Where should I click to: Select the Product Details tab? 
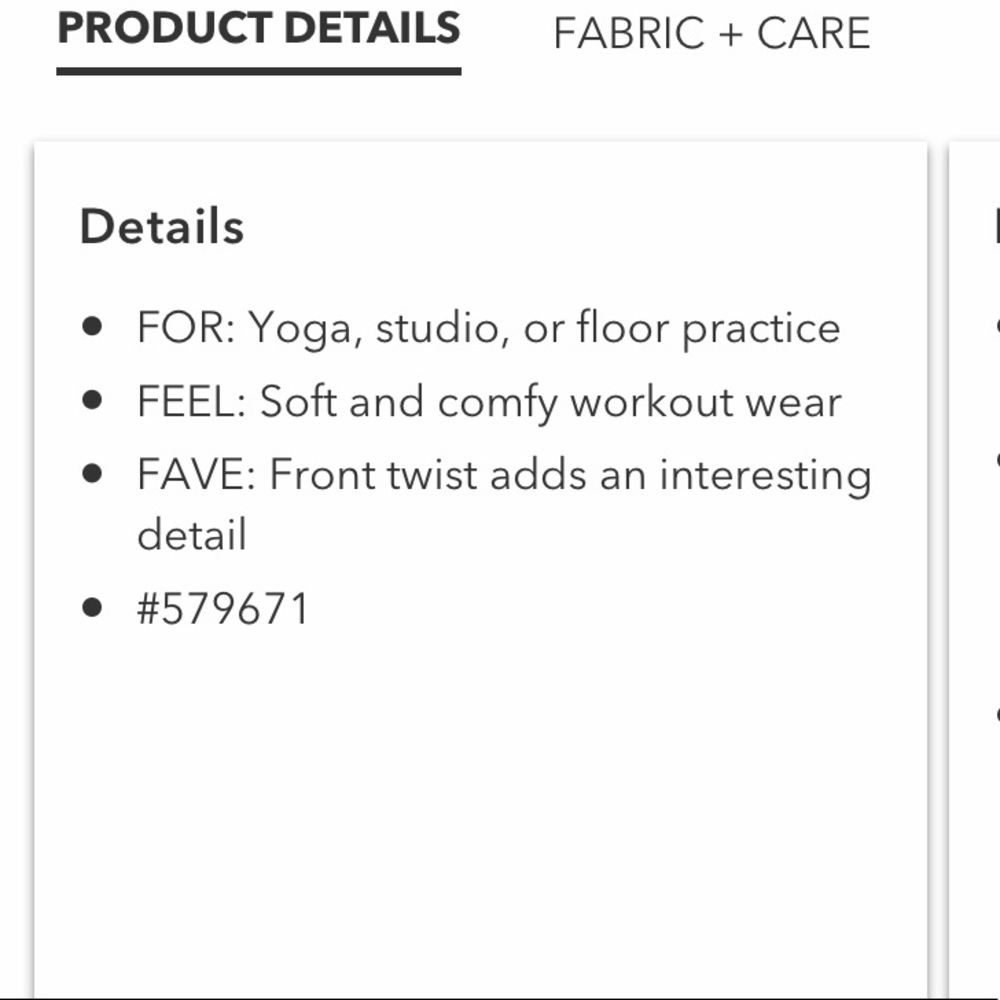coord(259,29)
